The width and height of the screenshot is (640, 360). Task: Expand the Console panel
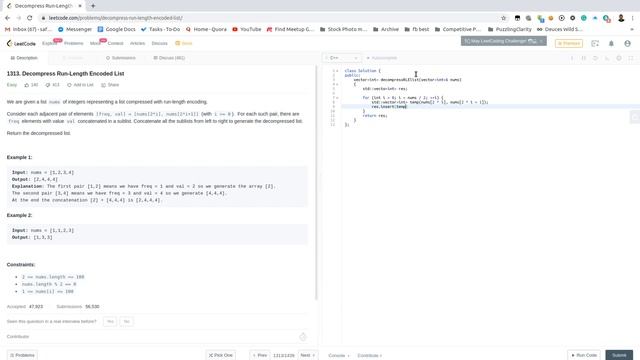coord(339,356)
